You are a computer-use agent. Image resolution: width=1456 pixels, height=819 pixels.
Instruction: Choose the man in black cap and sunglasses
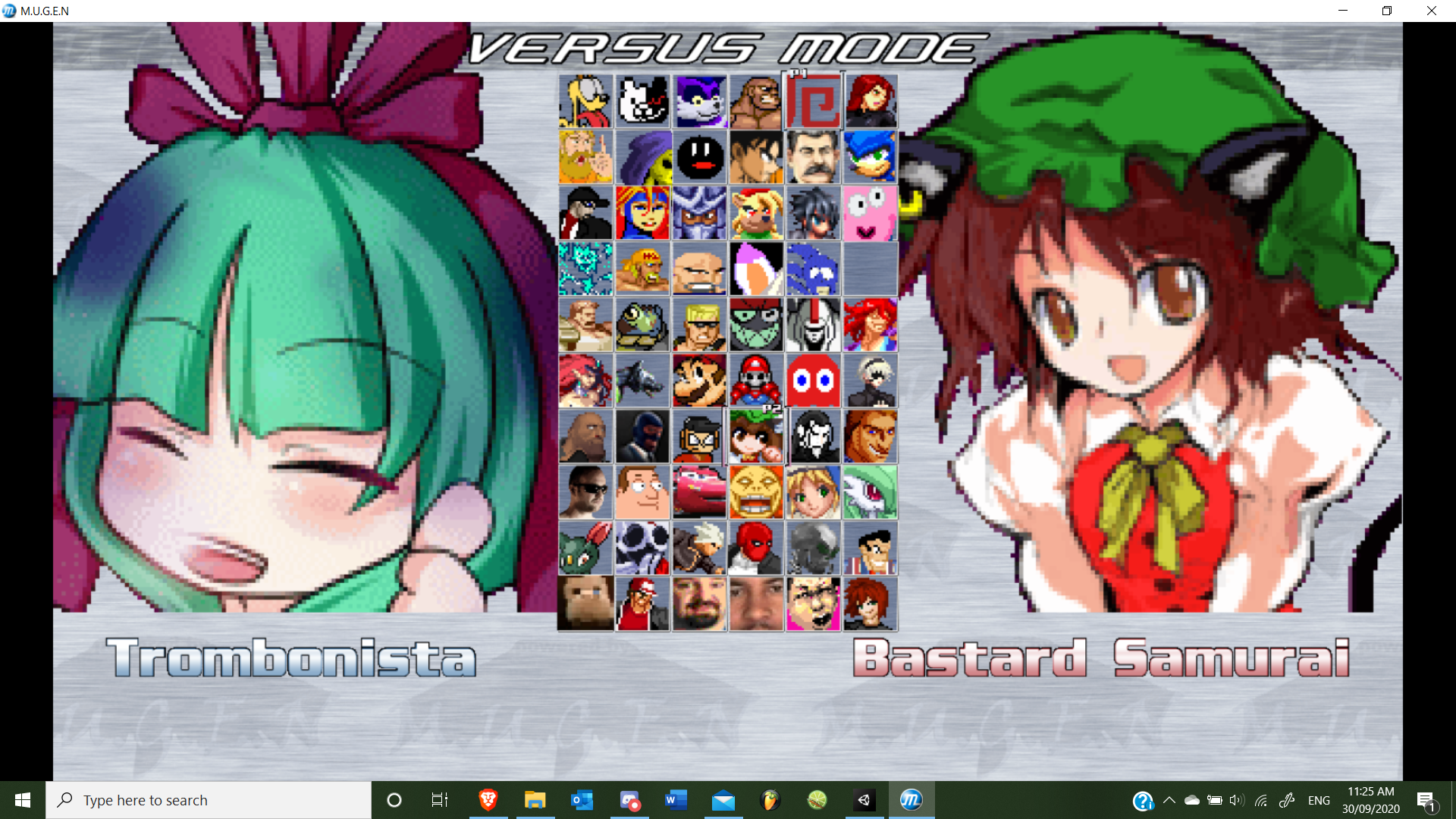585,213
